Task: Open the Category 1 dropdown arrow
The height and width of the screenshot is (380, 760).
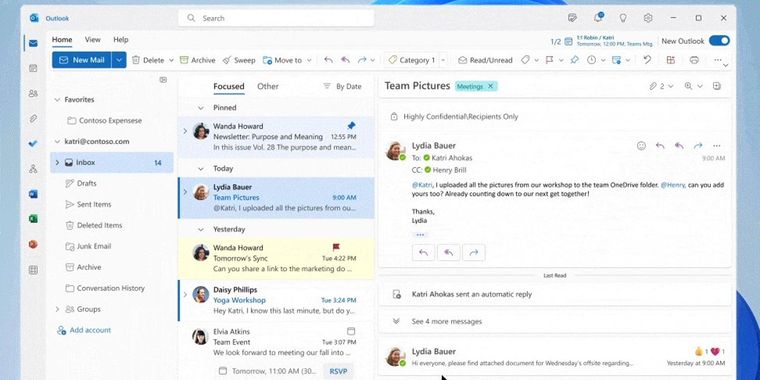Action: coord(443,60)
